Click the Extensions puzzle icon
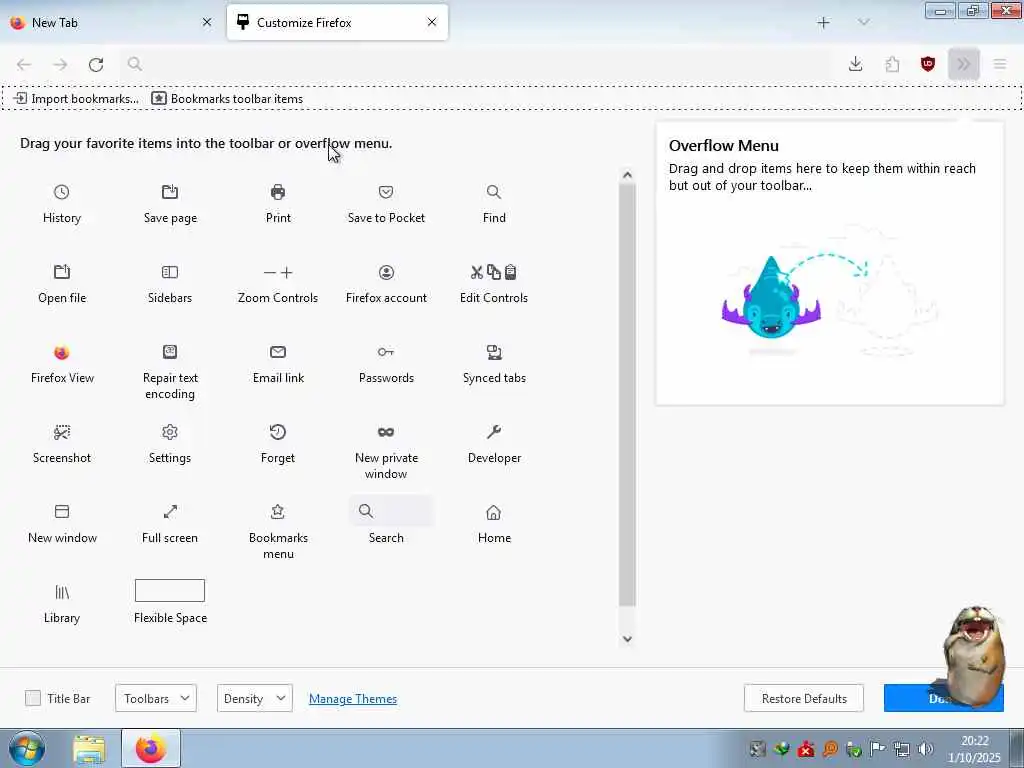The width and height of the screenshot is (1024, 768). tap(892, 64)
